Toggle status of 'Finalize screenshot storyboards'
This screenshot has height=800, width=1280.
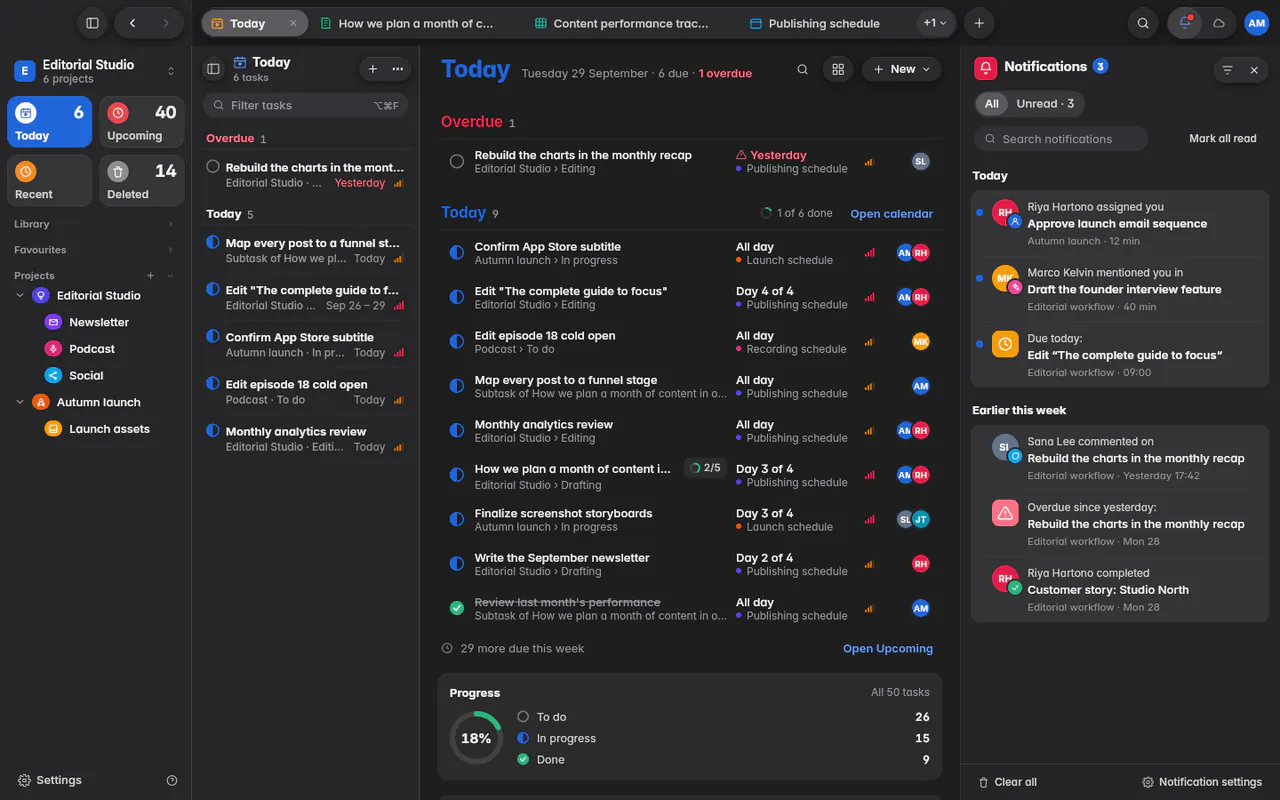457,520
